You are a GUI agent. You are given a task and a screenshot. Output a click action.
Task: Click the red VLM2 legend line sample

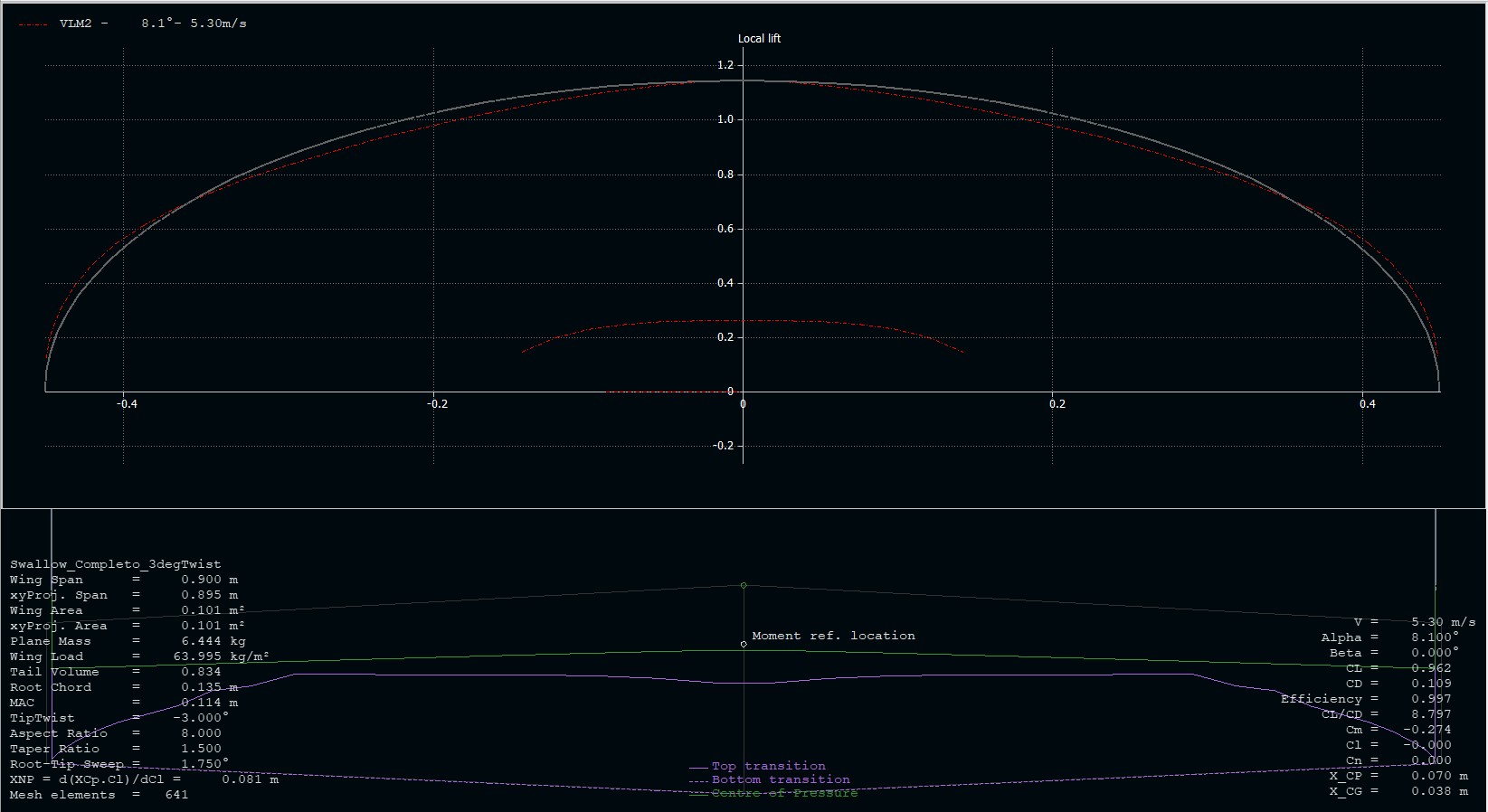pyautogui.click(x=33, y=24)
